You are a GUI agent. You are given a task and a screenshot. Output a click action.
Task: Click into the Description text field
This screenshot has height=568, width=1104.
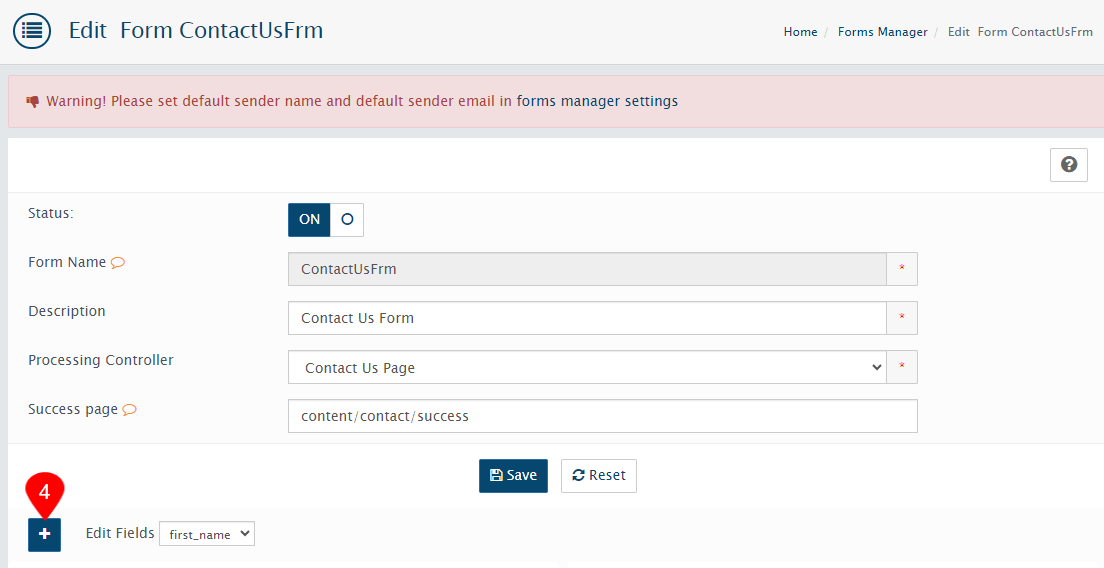pyautogui.click(x=586, y=318)
